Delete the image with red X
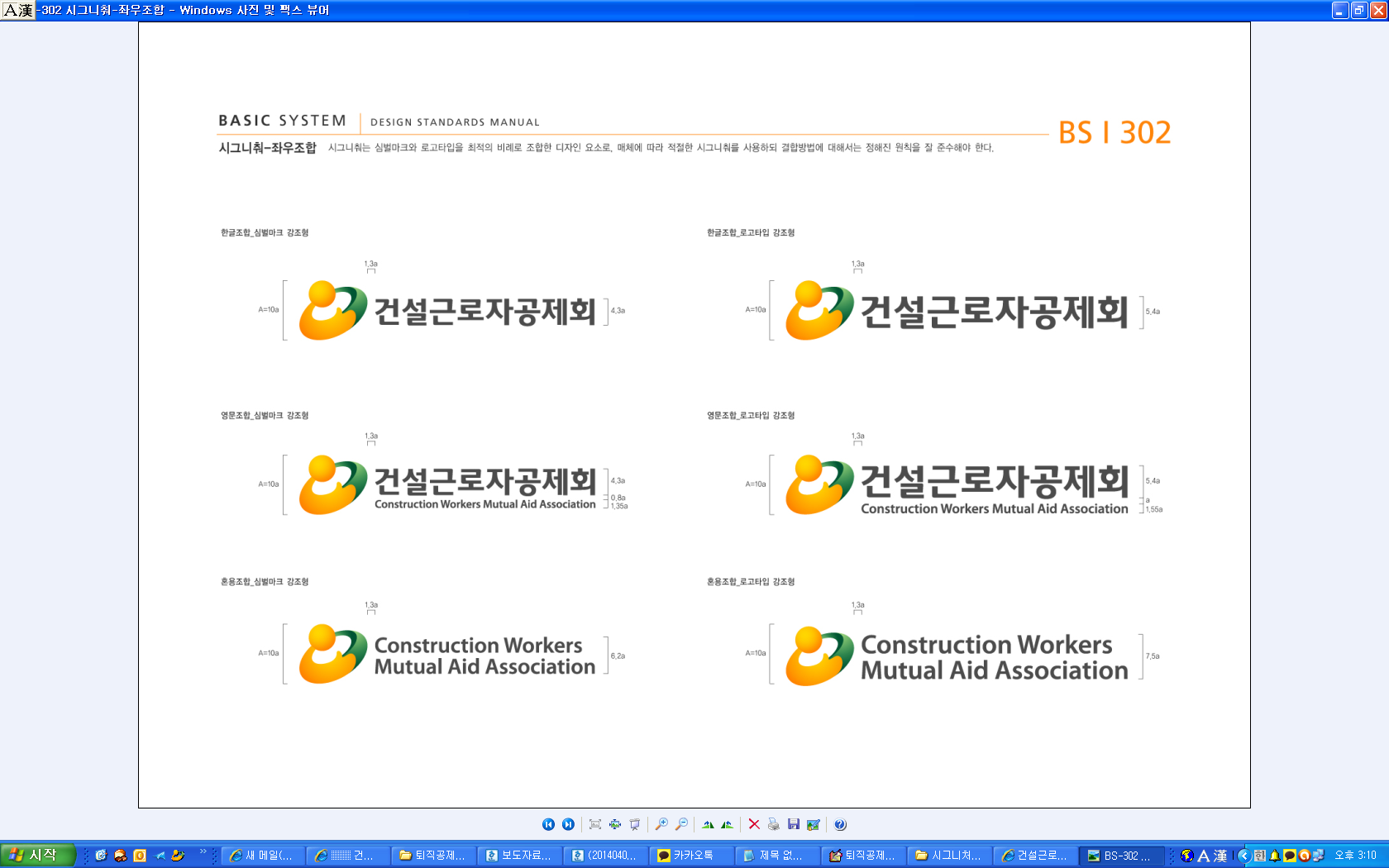The height and width of the screenshot is (868, 1389). pos(754,824)
